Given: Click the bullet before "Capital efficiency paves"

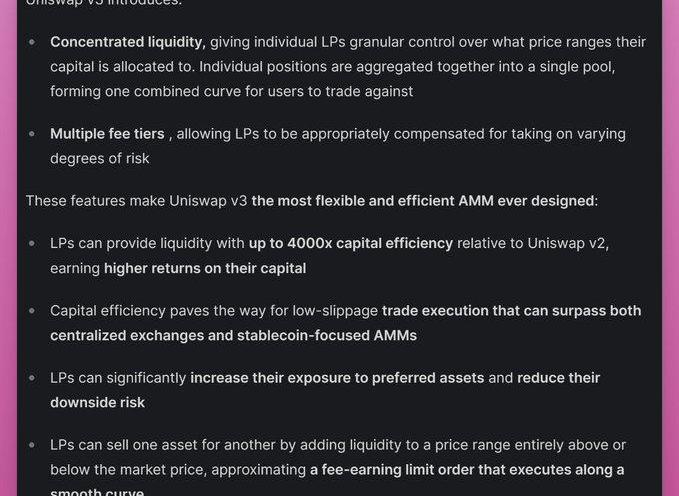Looking at the screenshot, I should click(32, 311).
